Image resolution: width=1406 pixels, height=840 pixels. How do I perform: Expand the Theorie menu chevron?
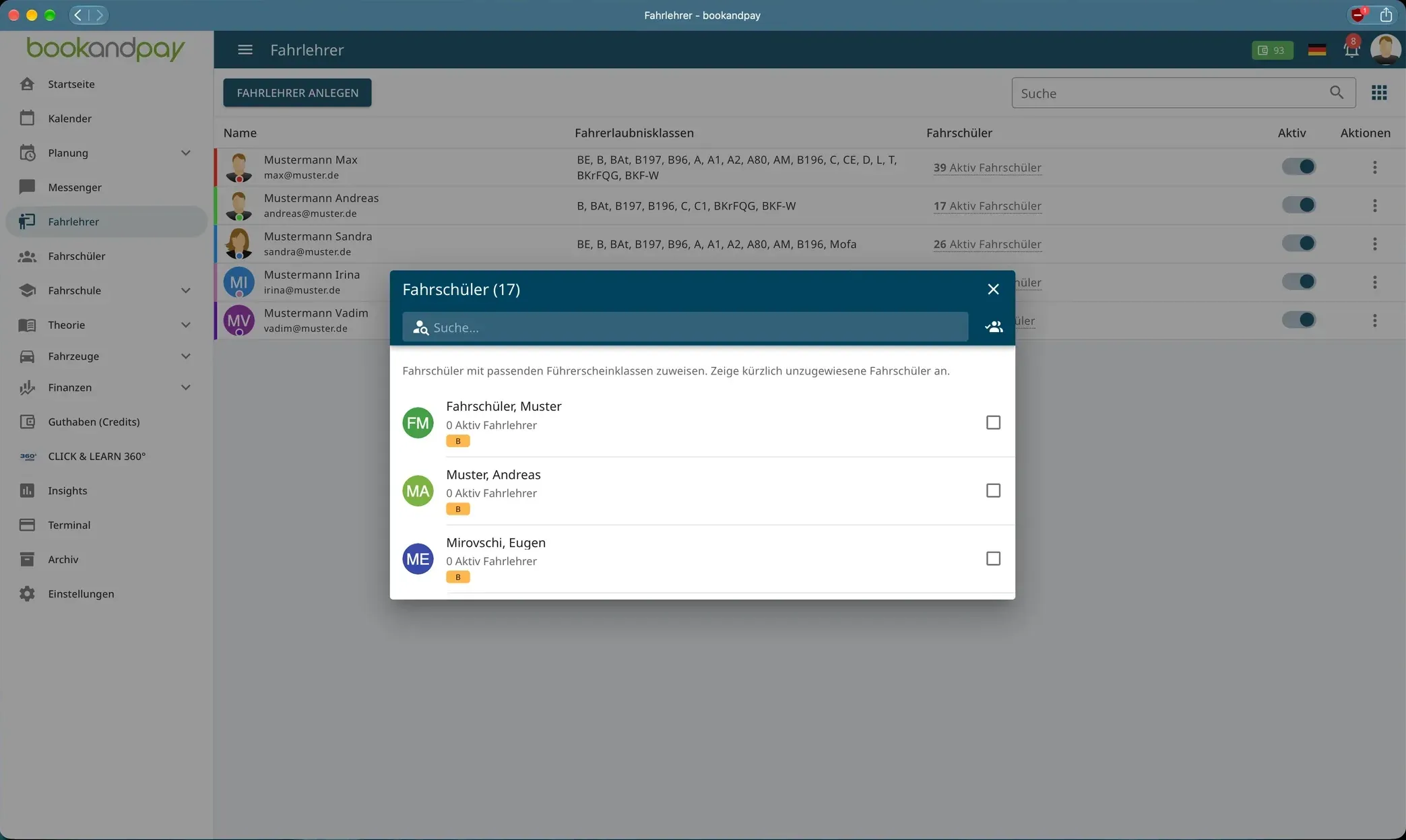tap(185, 325)
